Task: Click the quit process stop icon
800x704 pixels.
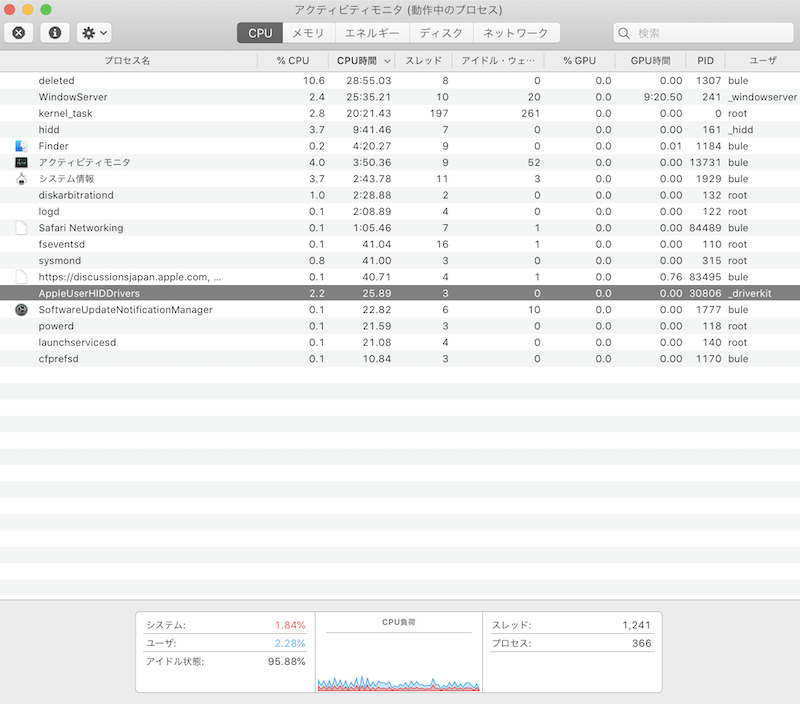Action: pos(19,33)
